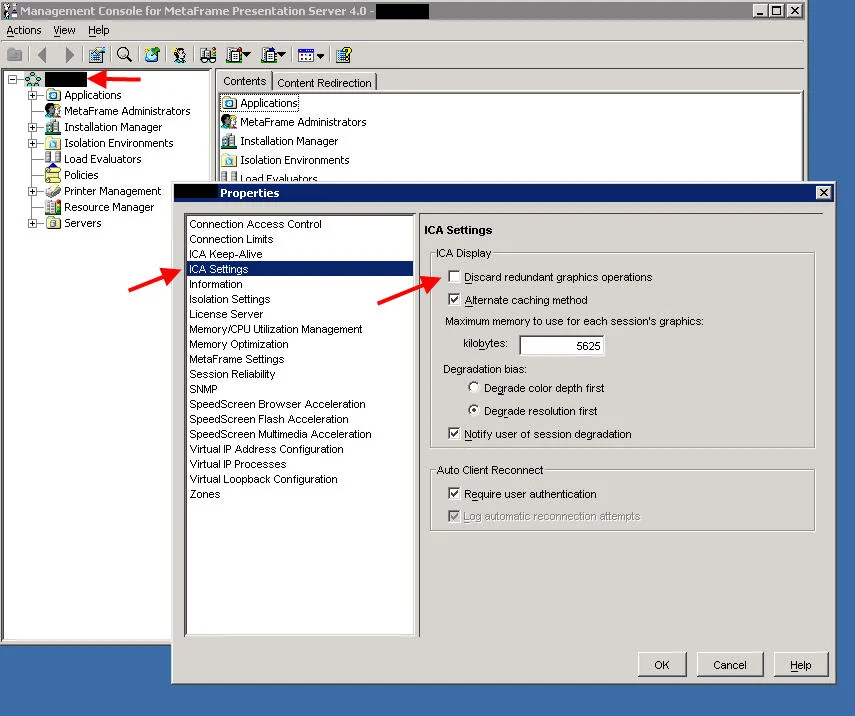Open the Actions menu

[x=24, y=31]
